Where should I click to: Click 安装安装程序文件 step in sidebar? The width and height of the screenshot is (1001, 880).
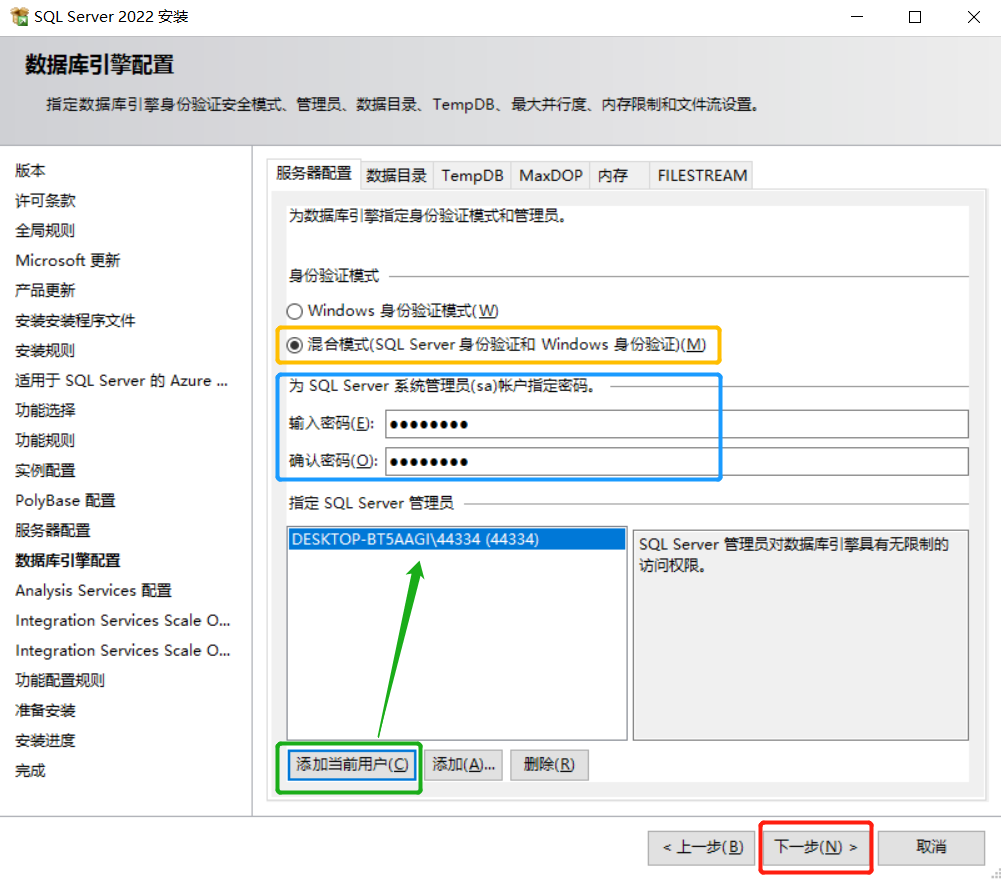click(75, 321)
